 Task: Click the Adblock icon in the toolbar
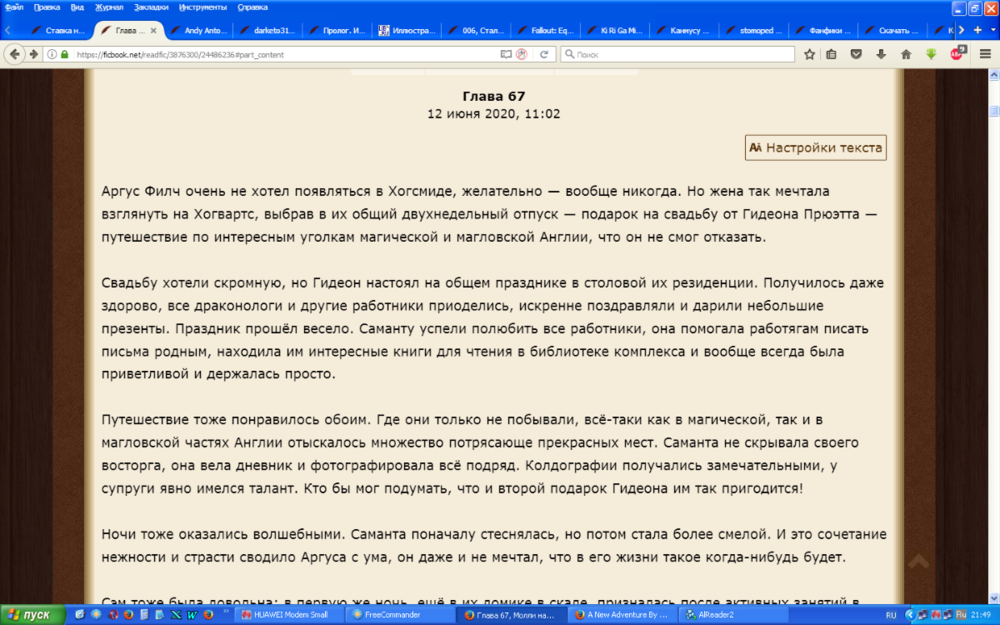958,54
